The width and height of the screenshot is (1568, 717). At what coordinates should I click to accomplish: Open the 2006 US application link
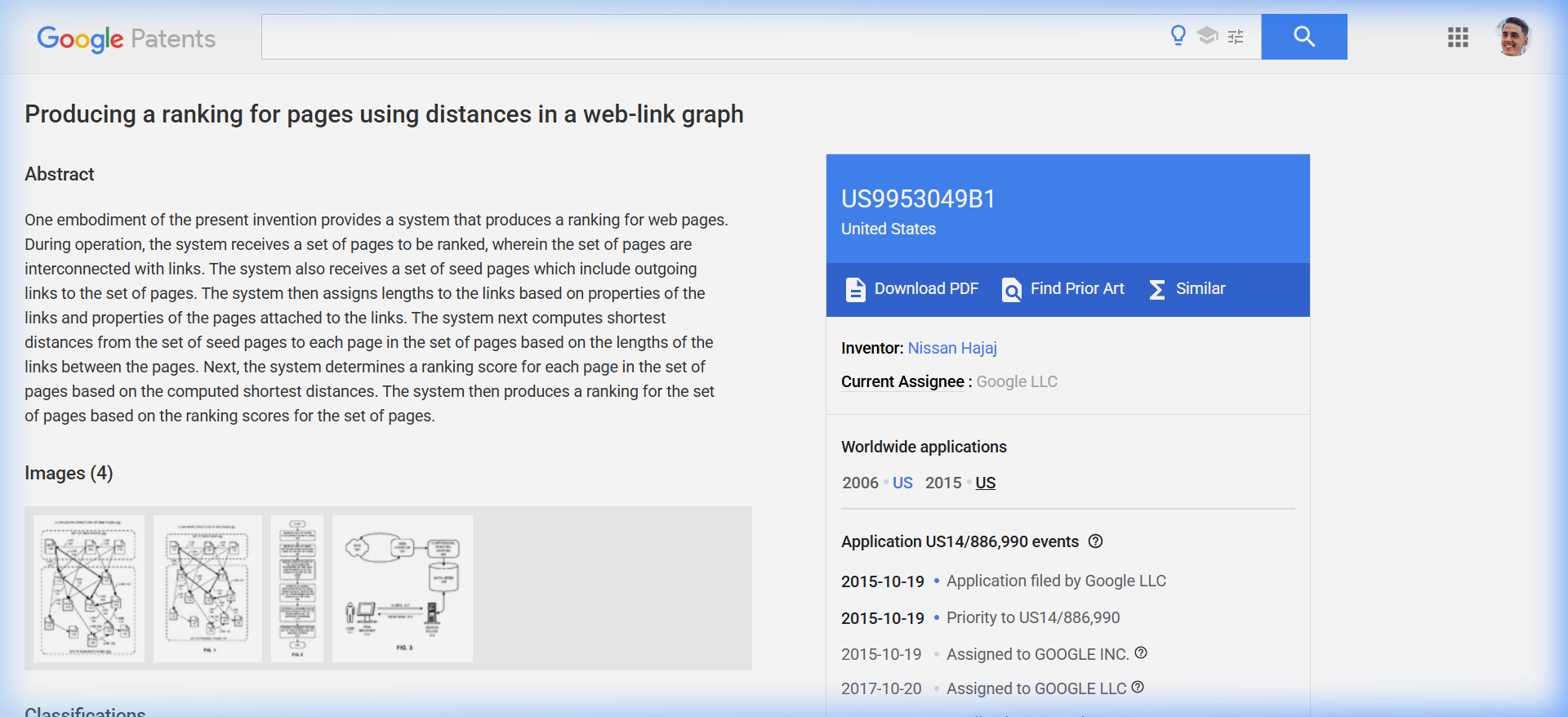tap(902, 483)
